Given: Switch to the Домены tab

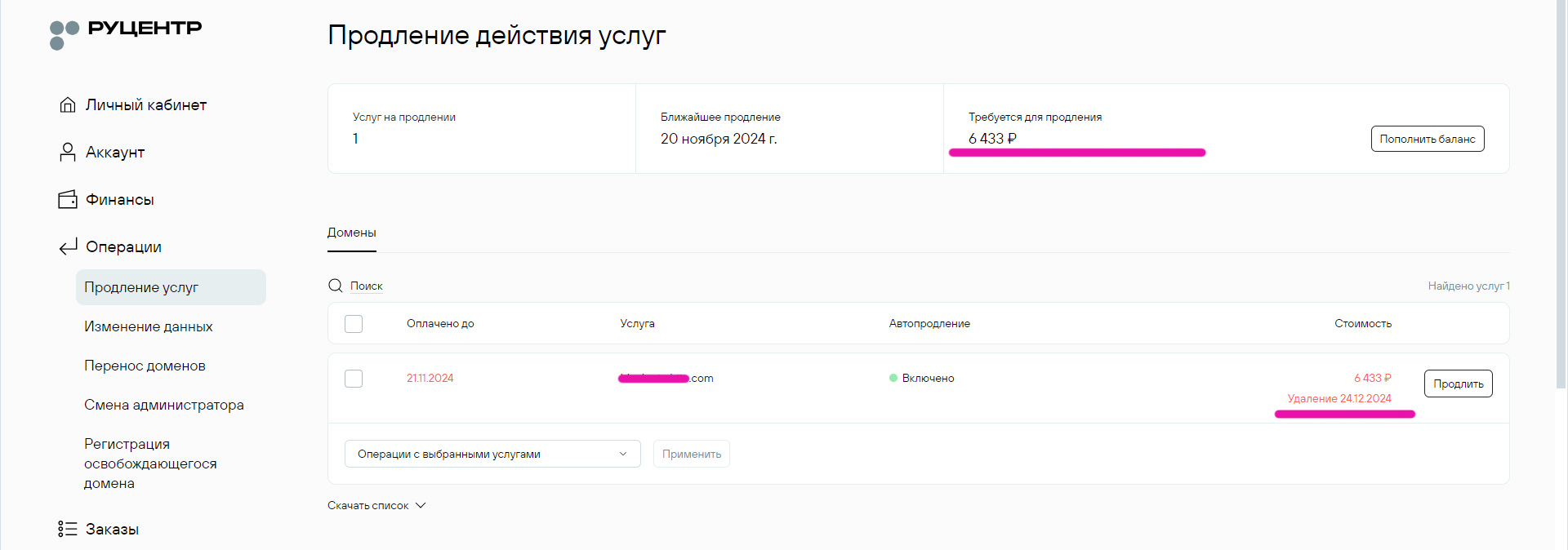Looking at the screenshot, I should pyautogui.click(x=352, y=233).
